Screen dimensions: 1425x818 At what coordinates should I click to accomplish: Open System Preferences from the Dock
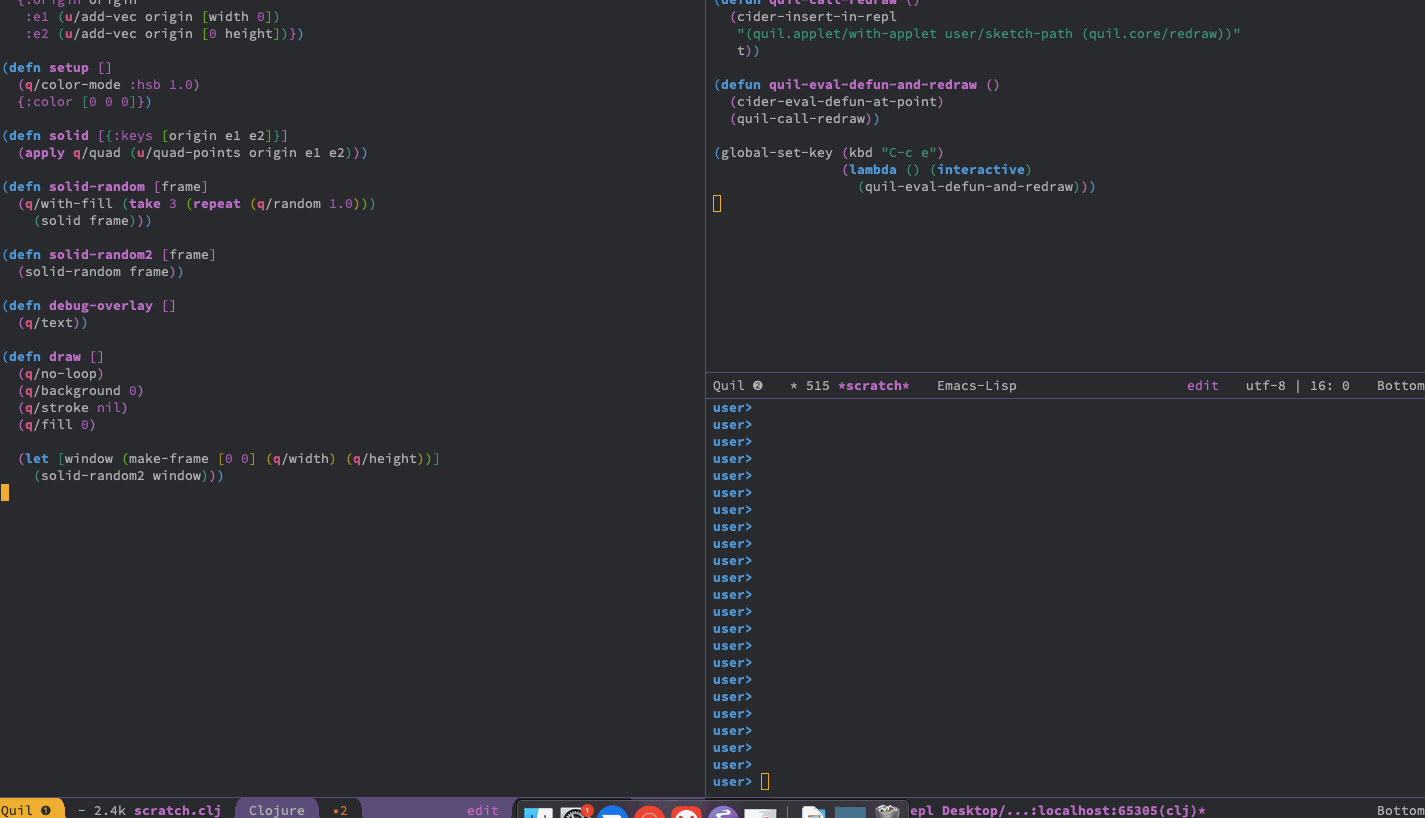pyautogui.click(x=575, y=814)
